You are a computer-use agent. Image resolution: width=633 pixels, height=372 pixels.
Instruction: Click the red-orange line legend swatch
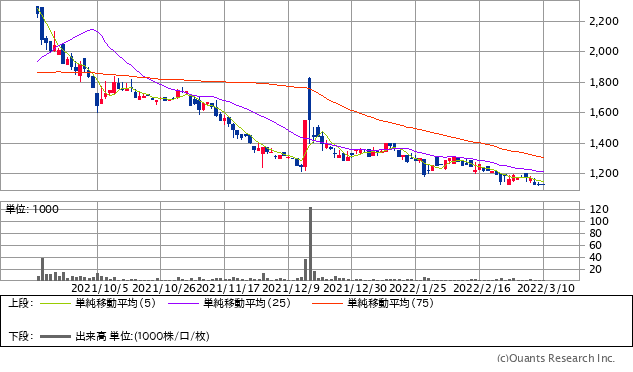click(x=327, y=303)
